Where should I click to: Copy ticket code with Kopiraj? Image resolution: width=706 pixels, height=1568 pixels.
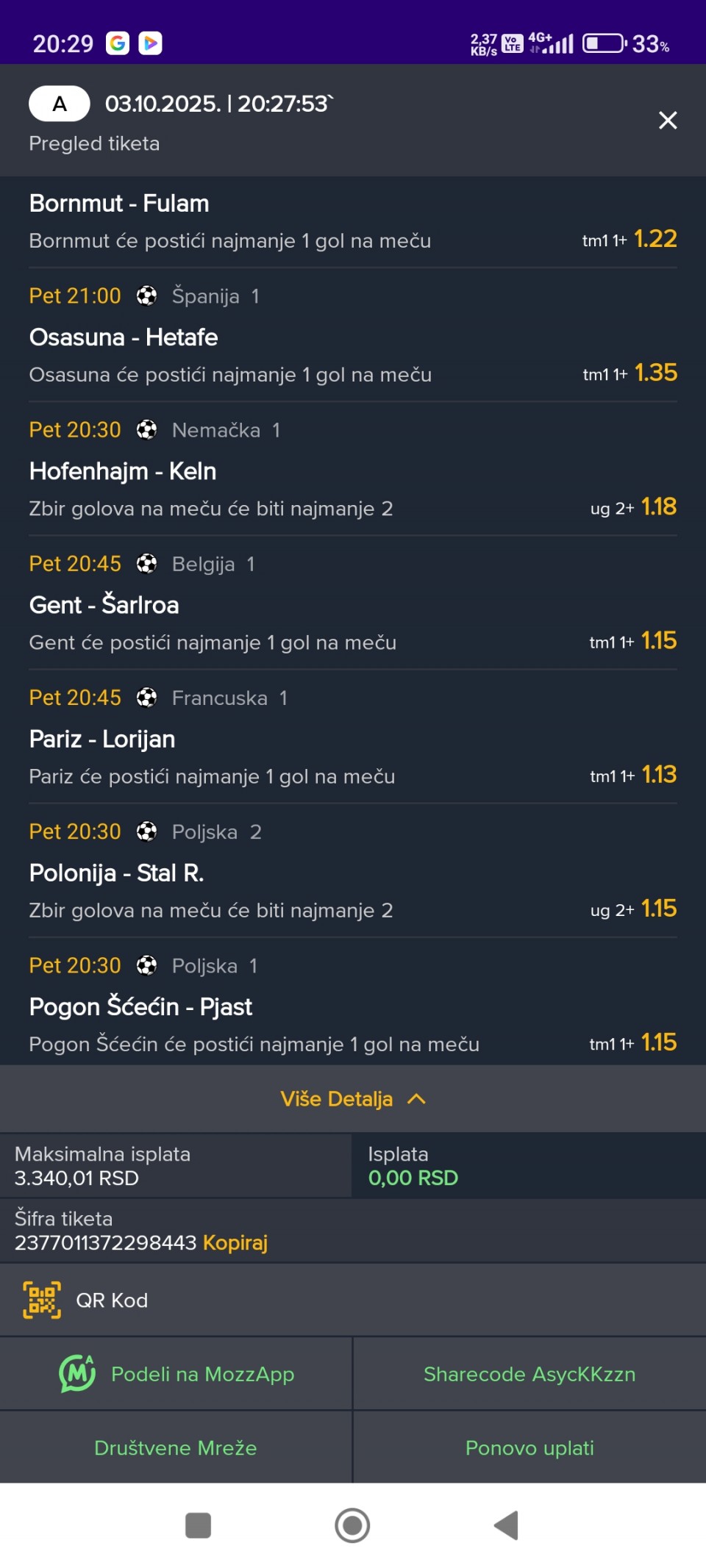(235, 1242)
